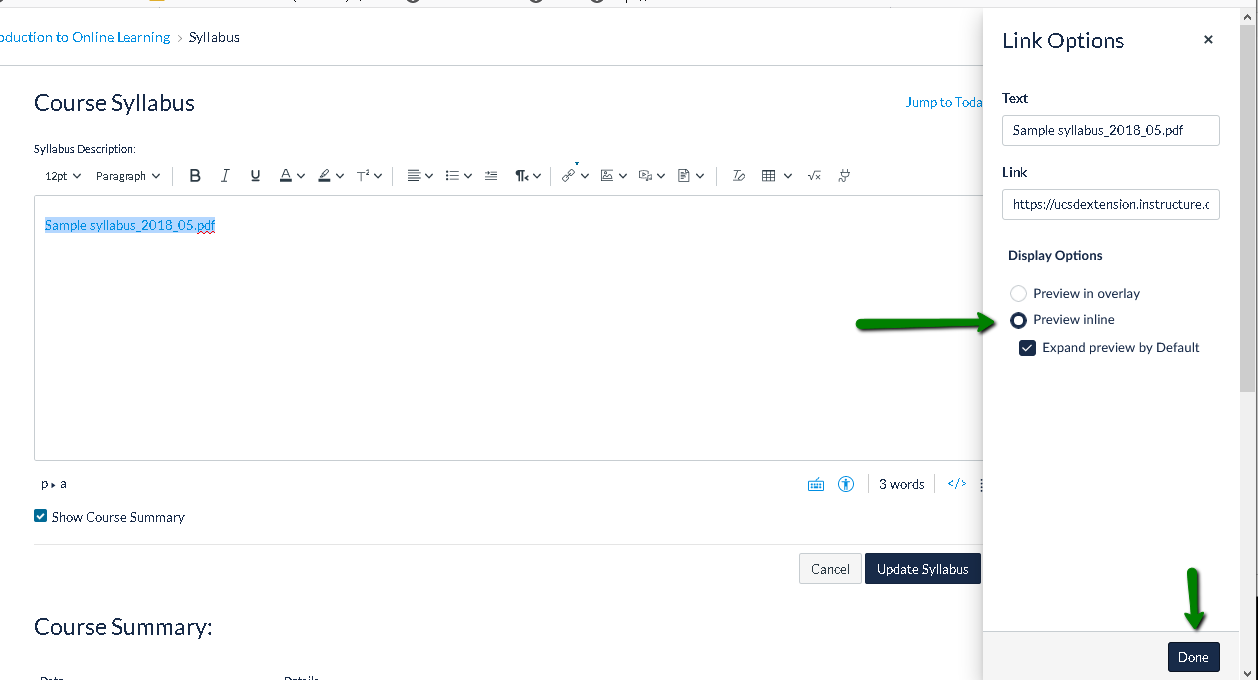Expand alignment options dropdown arrow

click(429, 176)
